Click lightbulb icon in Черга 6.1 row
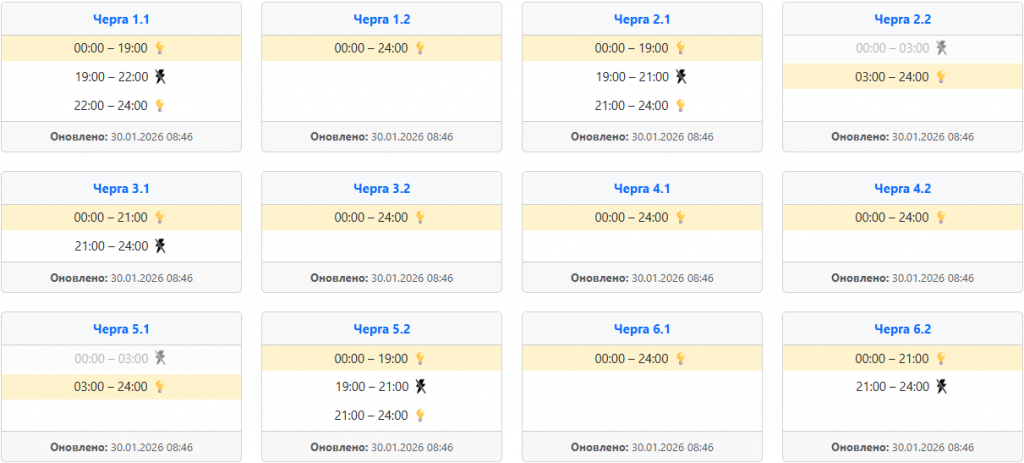Screen dimensions: 1024x463 (680, 358)
